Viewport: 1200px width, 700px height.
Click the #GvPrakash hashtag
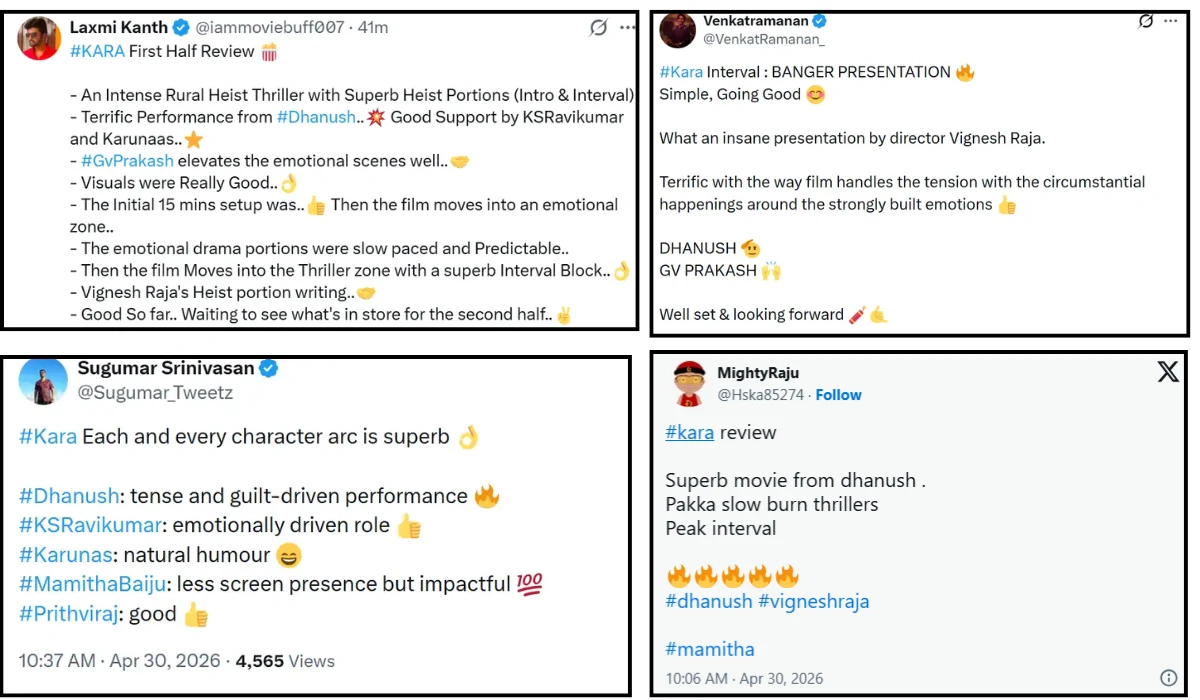point(127,161)
